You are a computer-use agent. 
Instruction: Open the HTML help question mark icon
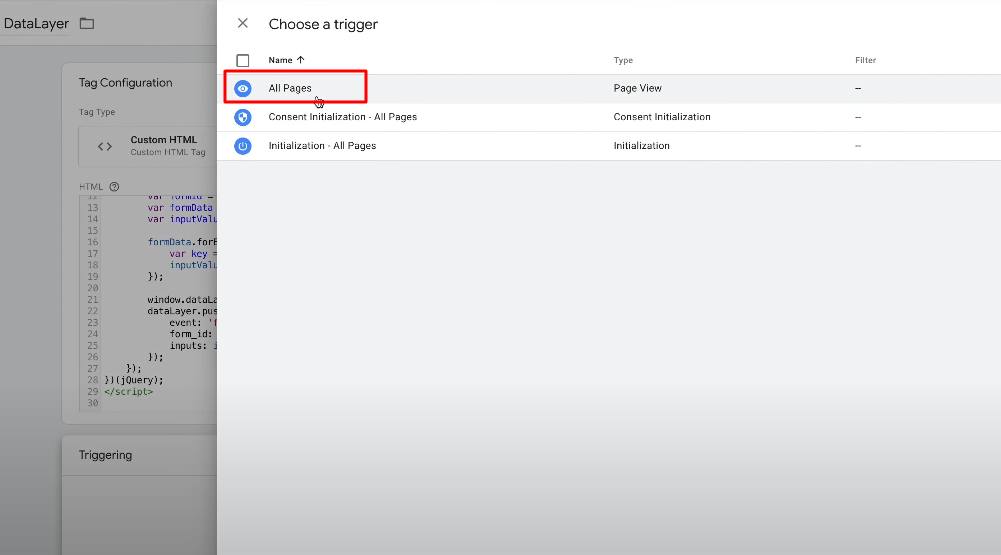[114, 187]
